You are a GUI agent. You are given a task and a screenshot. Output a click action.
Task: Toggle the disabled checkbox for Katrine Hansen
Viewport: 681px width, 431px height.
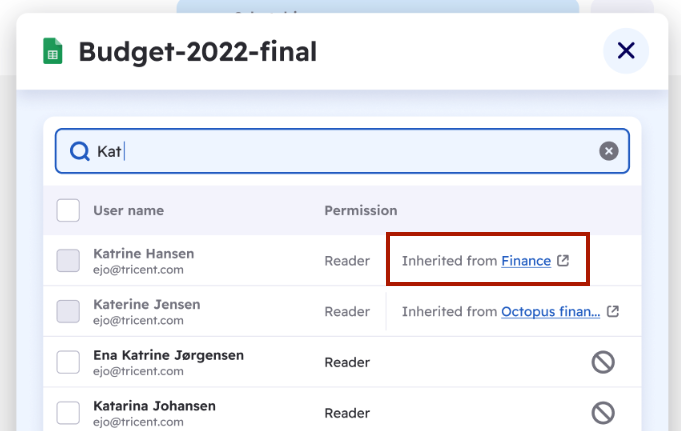[x=68, y=261]
